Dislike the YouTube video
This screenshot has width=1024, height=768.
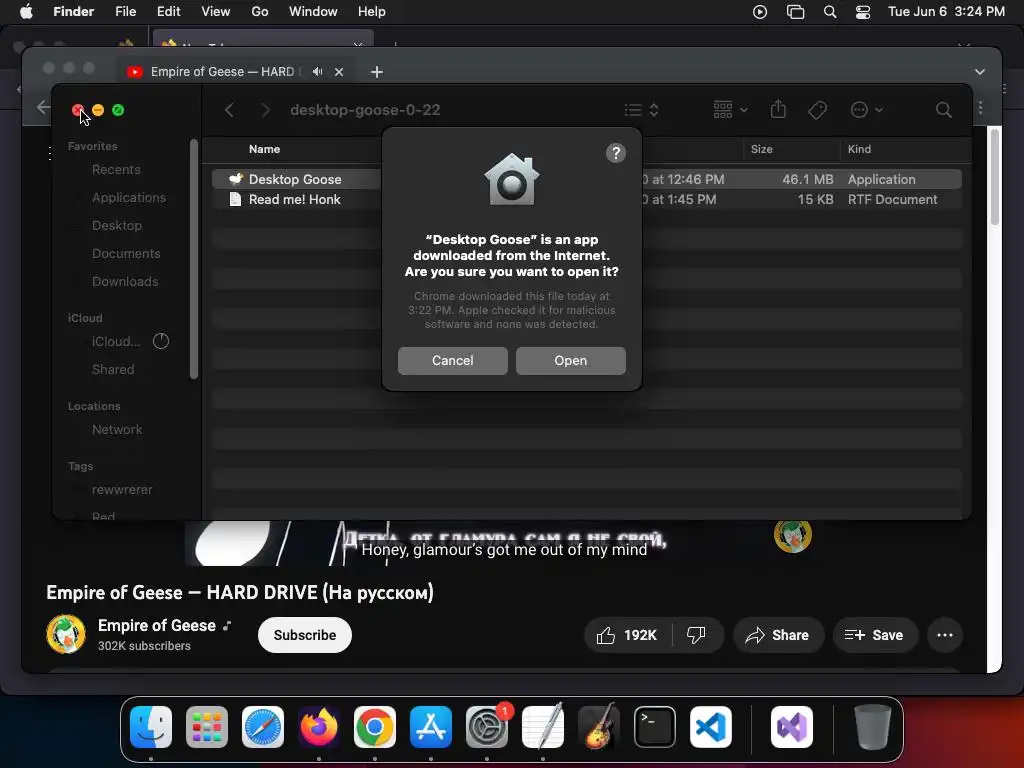pos(696,635)
